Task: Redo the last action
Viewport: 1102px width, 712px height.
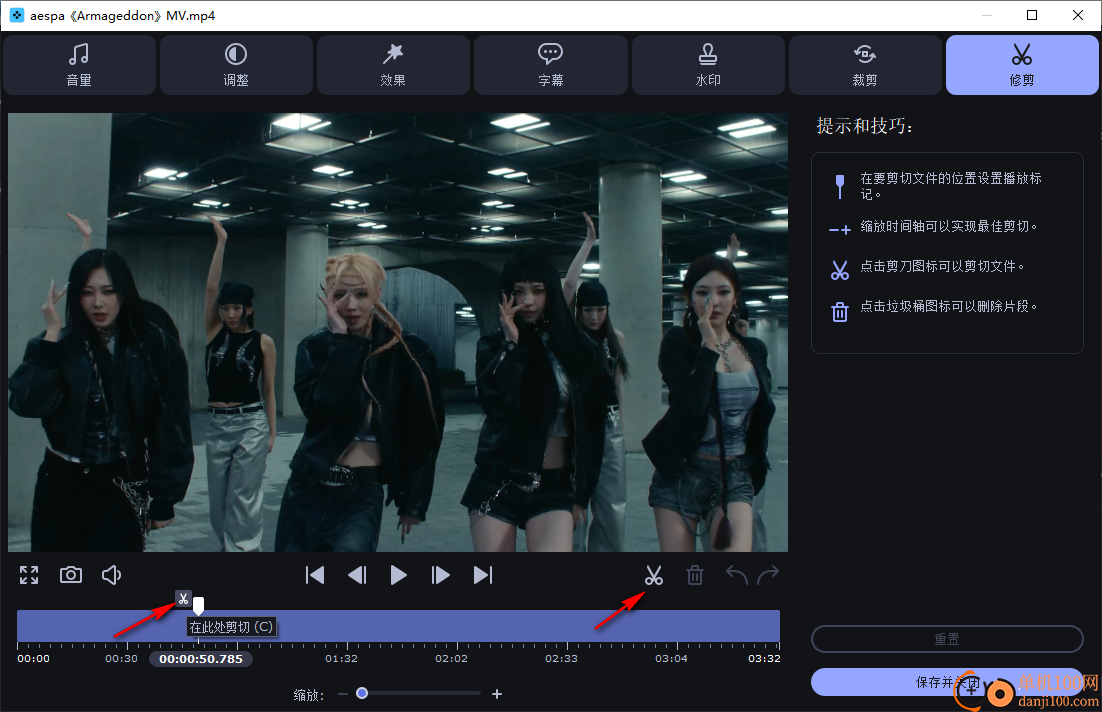Action: pyautogui.click(x=768, y=575)
